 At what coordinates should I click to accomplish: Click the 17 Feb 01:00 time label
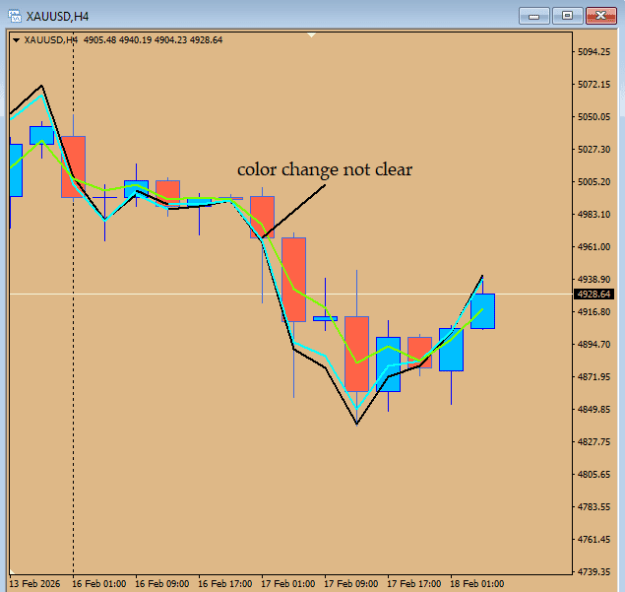click(x=288, y=584)
